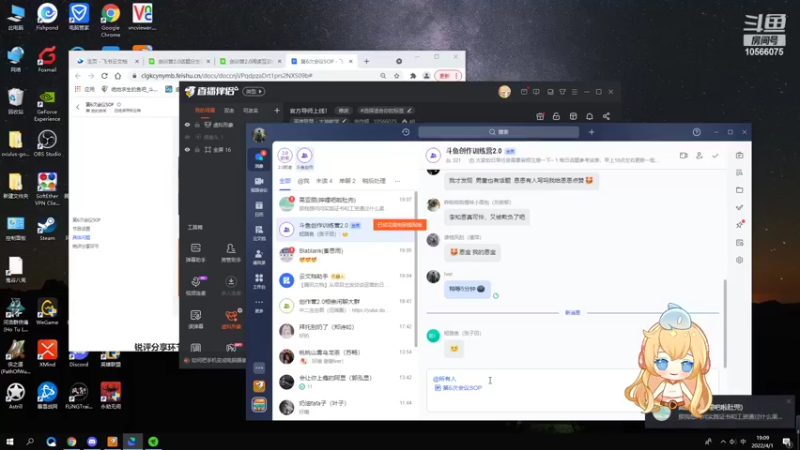The image size is (800, 450).
Task: Toggle visibility eye of the 虚拟形象 source
Action: (187, 124)
